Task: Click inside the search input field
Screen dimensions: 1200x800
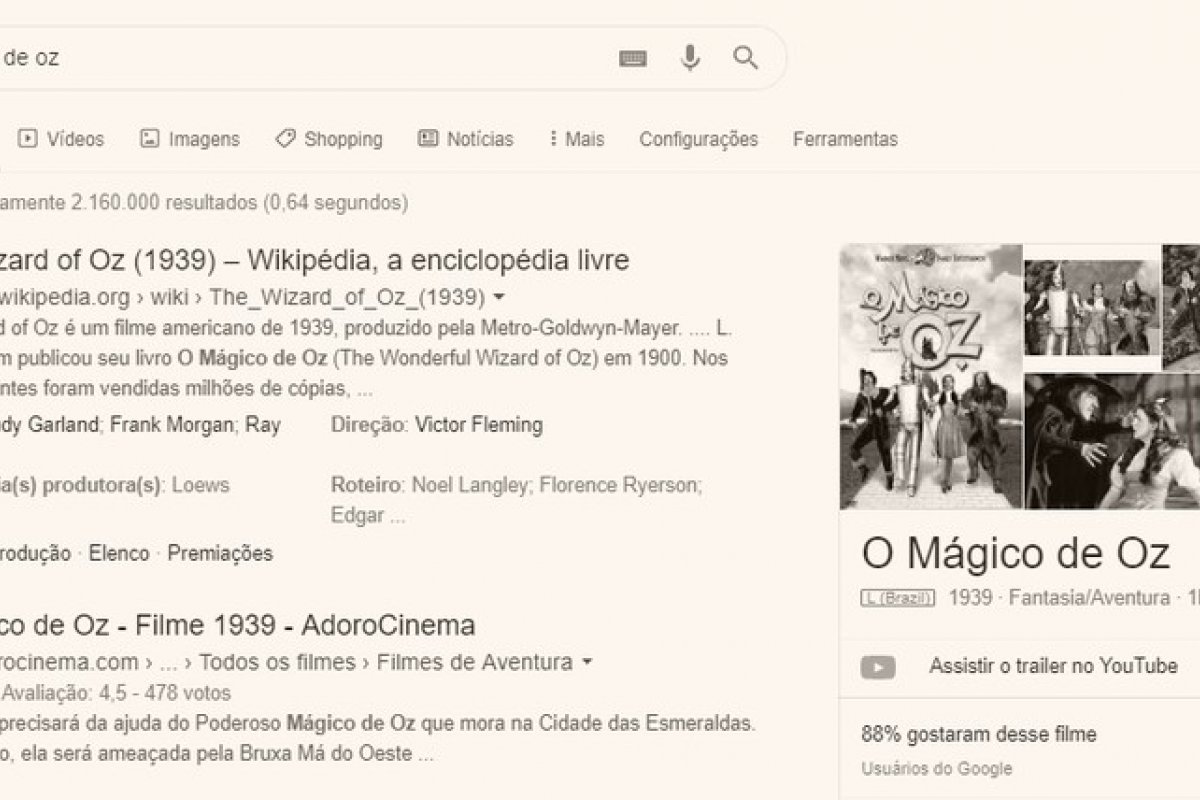Action: point(300,58)
